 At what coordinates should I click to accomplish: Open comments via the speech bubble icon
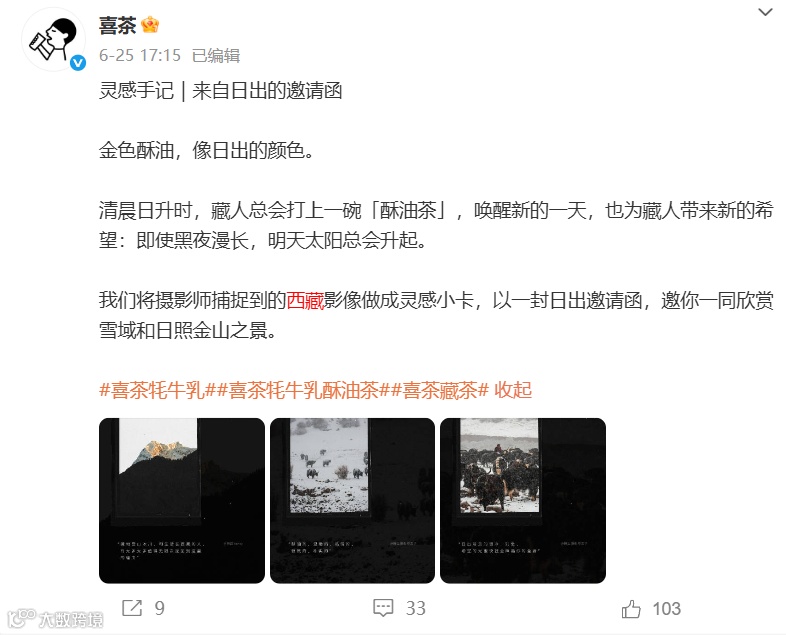[383, 608]
